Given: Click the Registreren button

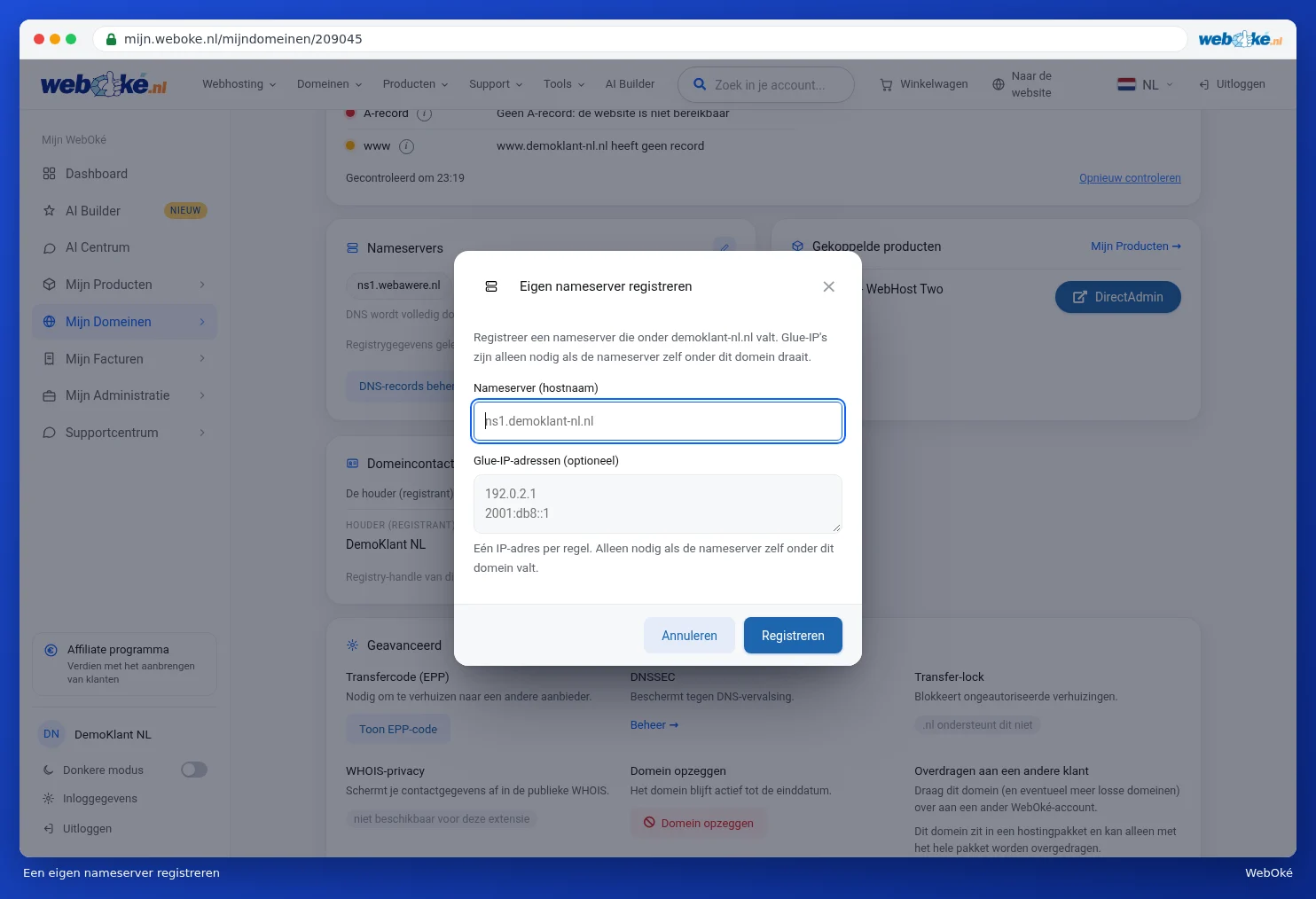Looking at the screenshot, I should pyautogui.click(x=793, y=636).
